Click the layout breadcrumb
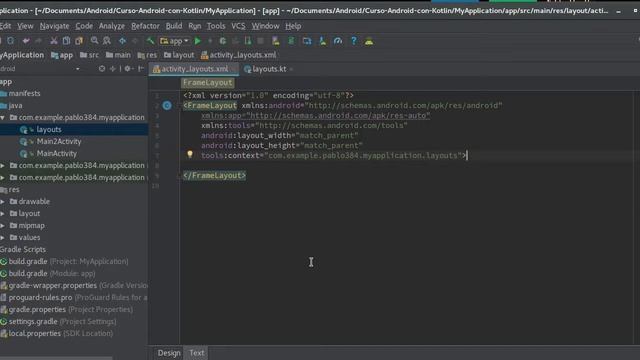 click(179, 55)
